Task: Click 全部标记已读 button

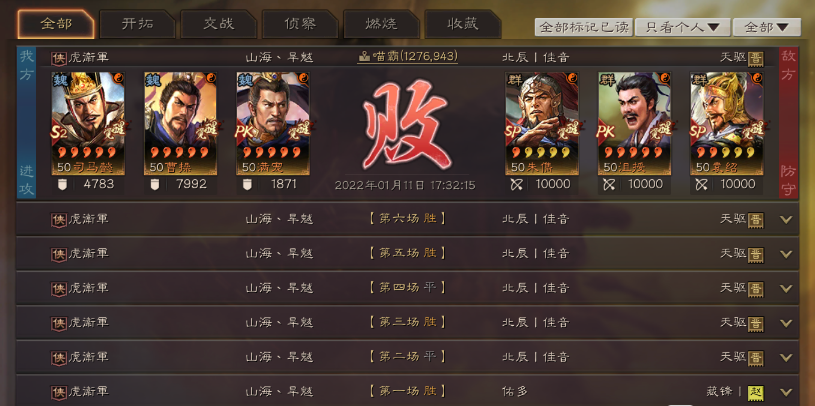Action: pyautogui.click(x=584, y=27)
